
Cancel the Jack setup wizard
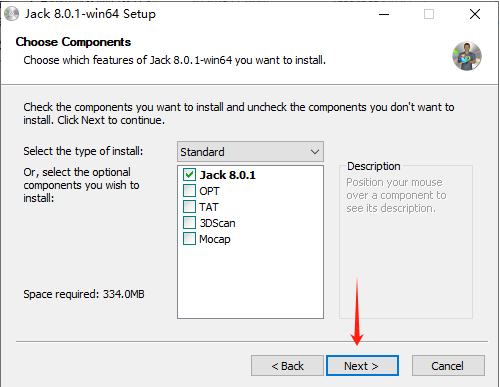tap(448, 366)
